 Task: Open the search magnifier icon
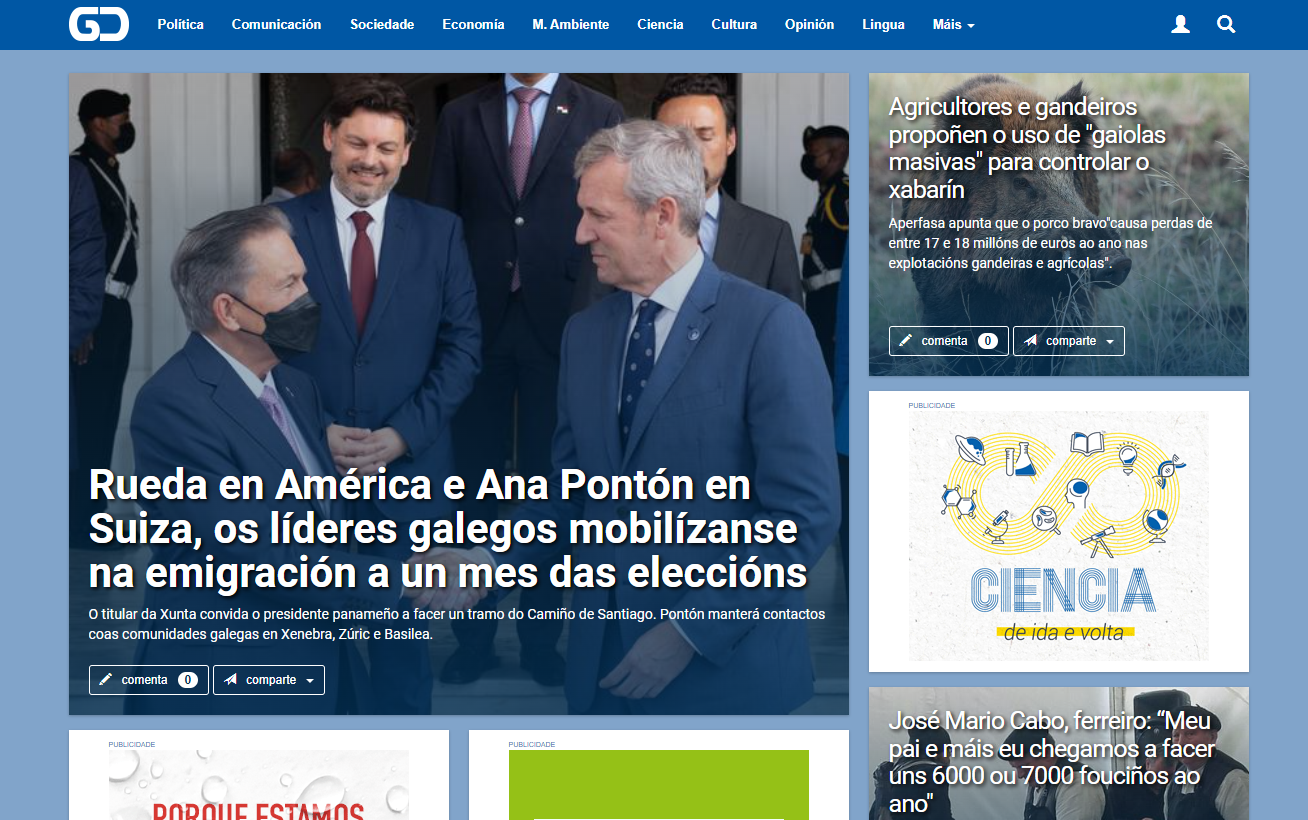[1226, 25]
